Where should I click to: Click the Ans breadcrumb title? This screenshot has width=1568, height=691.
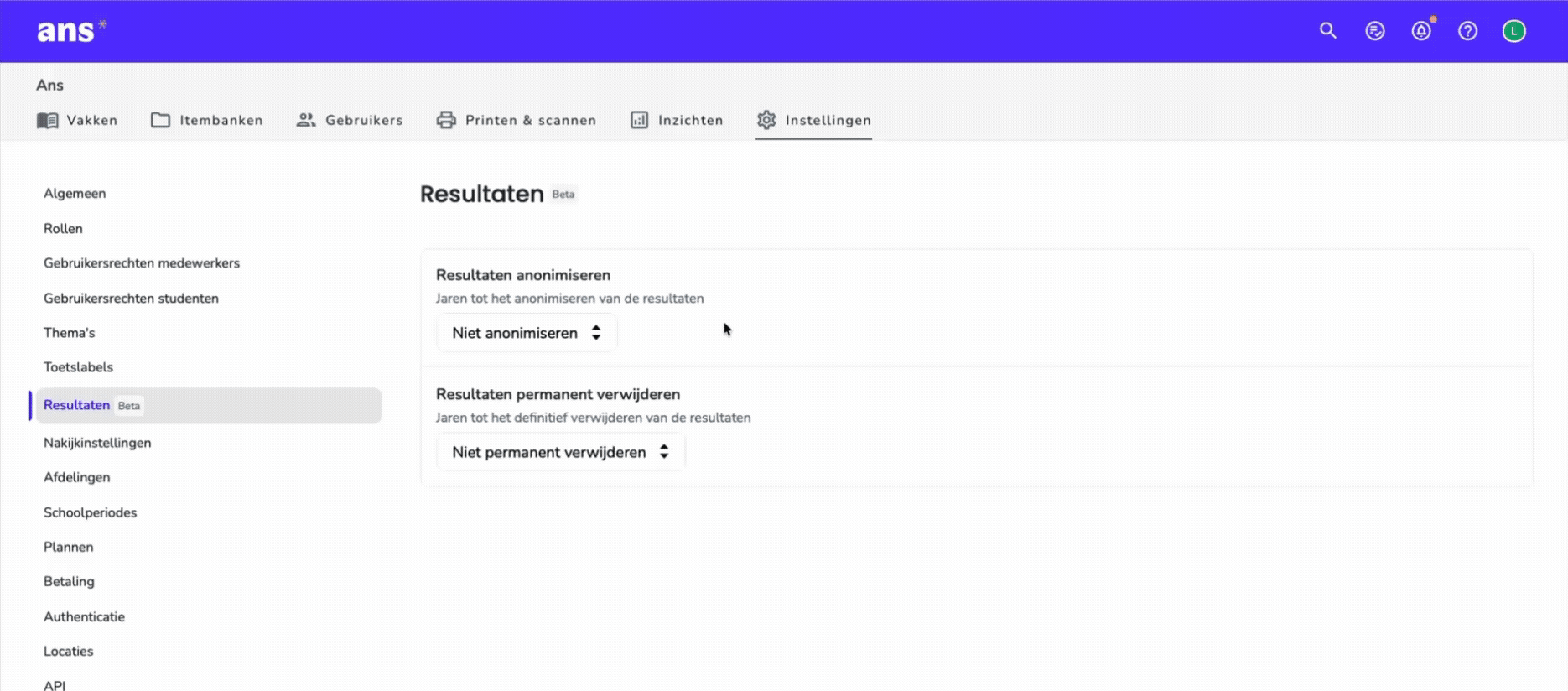(49, 85)
